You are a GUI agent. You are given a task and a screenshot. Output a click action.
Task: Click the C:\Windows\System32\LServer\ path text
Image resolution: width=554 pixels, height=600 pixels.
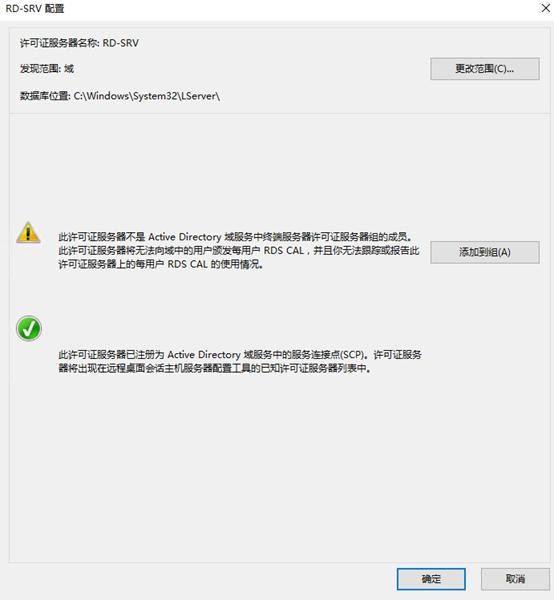click(147, 96)
